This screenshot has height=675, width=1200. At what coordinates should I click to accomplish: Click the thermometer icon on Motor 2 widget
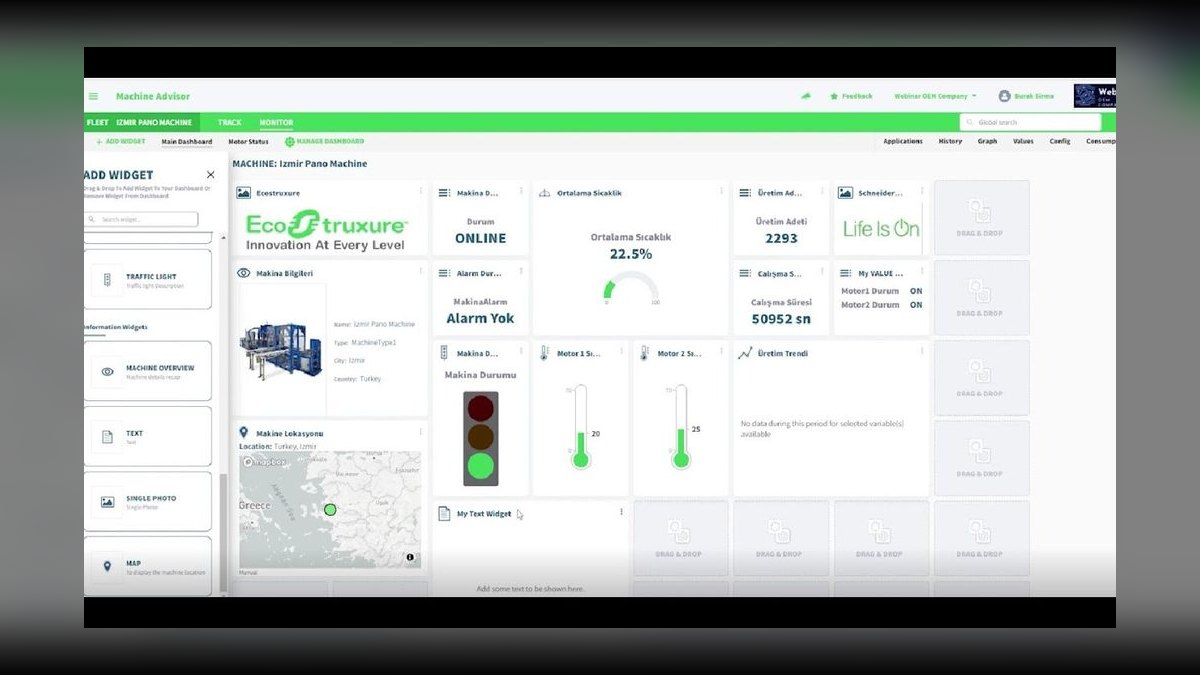point(644,353)
